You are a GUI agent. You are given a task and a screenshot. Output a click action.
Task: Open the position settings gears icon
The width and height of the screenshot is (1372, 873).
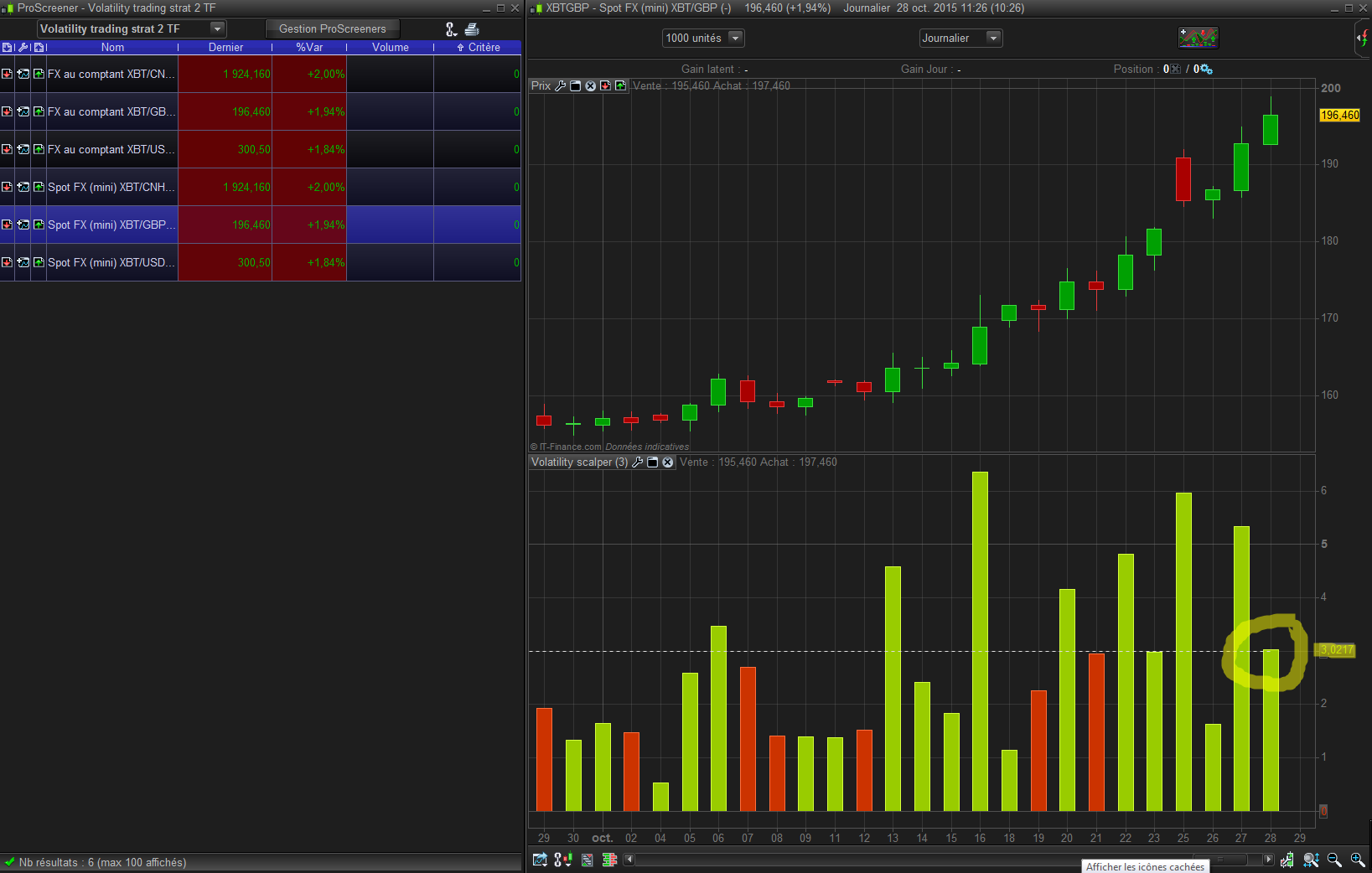tap(1207, 69)
